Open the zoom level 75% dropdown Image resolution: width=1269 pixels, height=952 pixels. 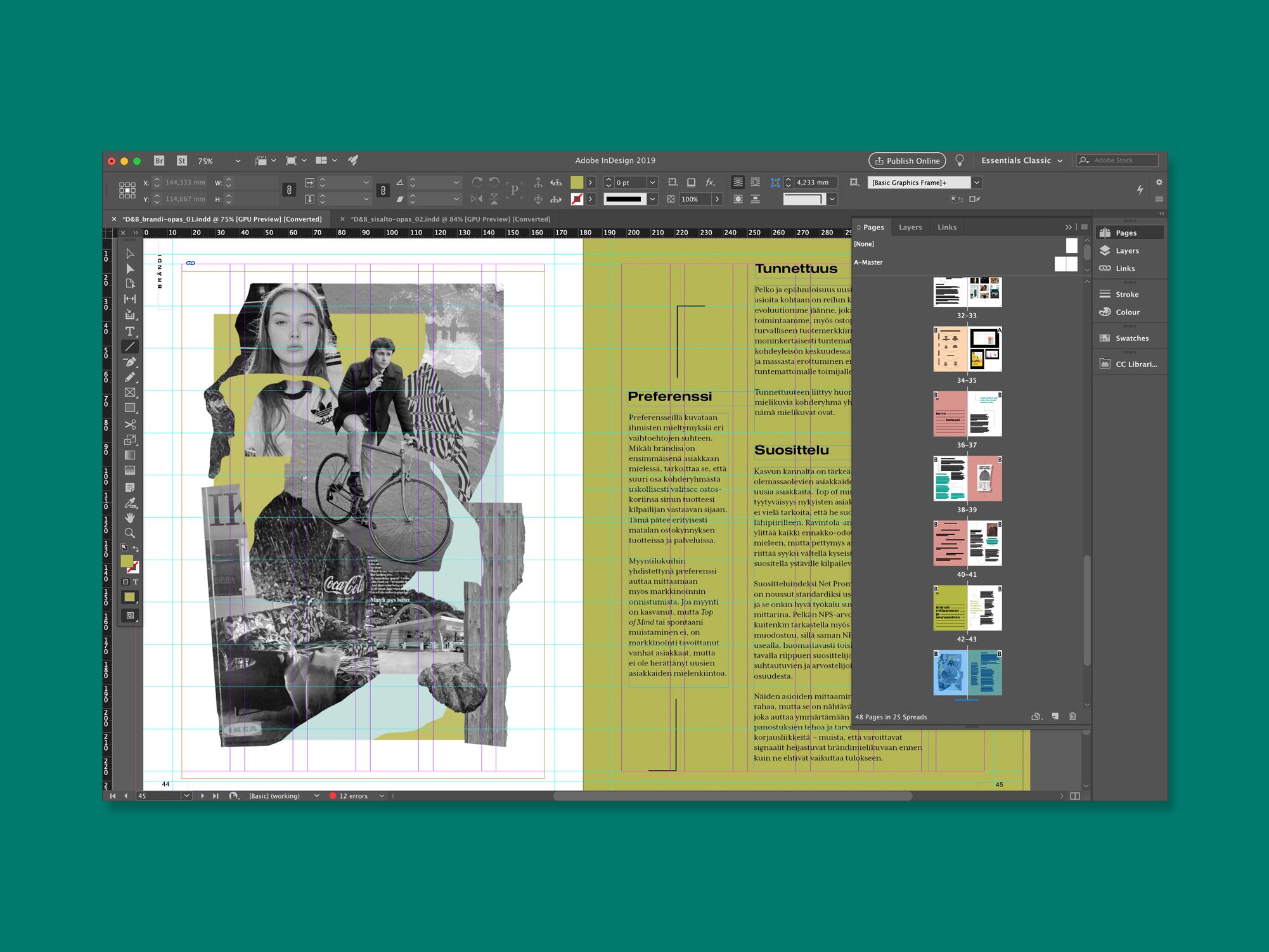click(x=238, y=161)
